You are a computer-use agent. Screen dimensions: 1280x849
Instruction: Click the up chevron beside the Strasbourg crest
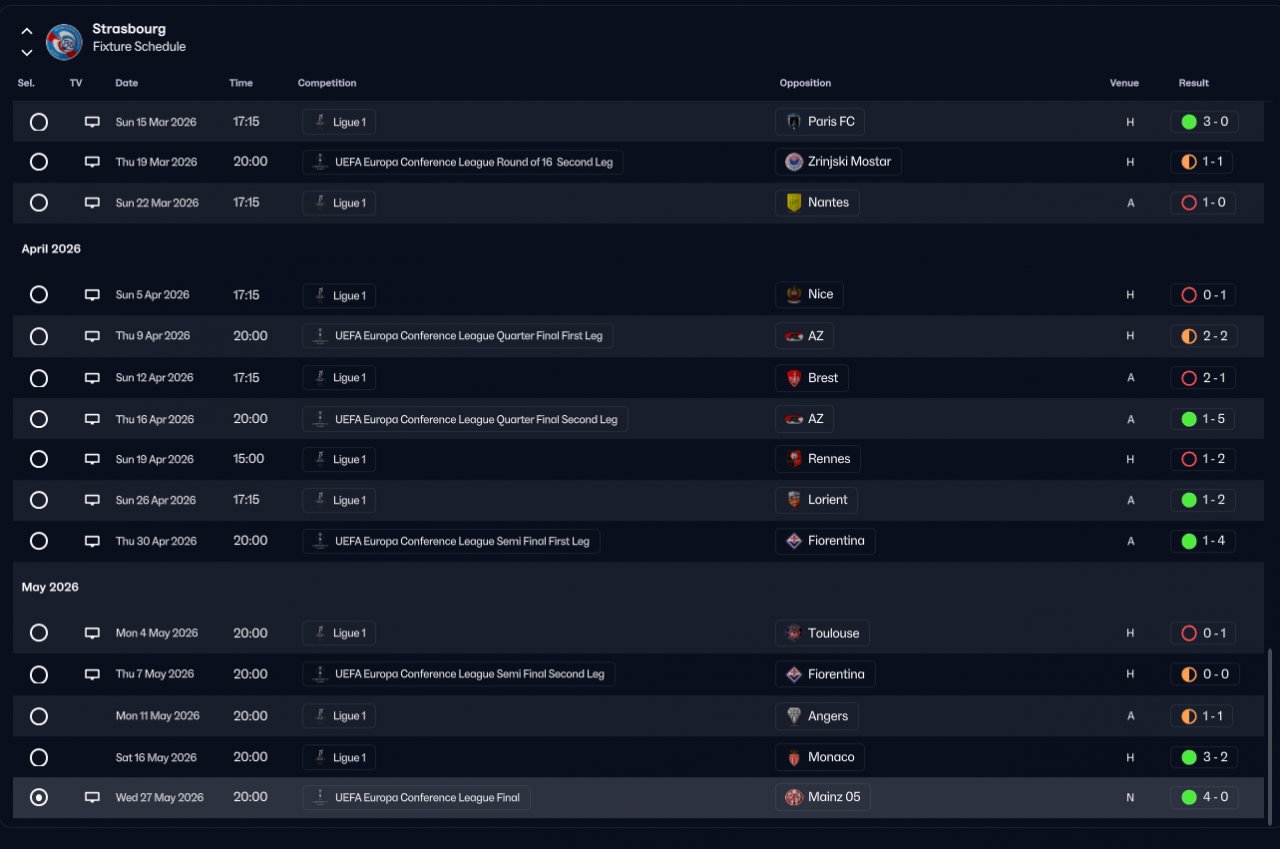click(x=27, y=31)
